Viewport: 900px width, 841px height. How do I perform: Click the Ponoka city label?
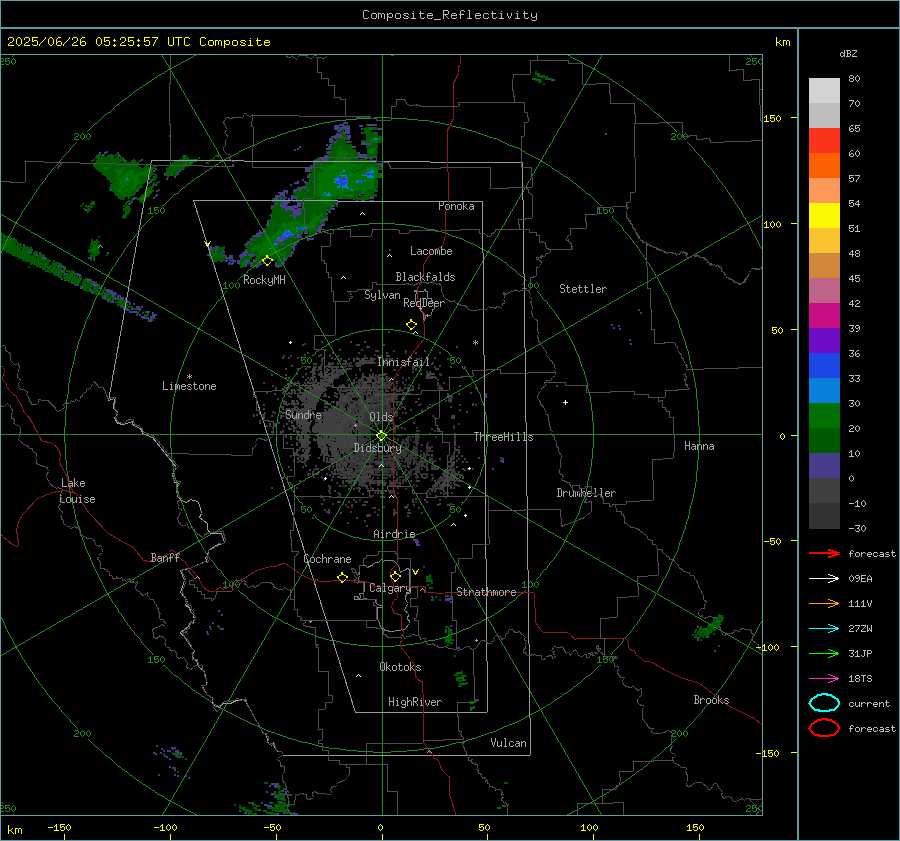pos(456,206)
